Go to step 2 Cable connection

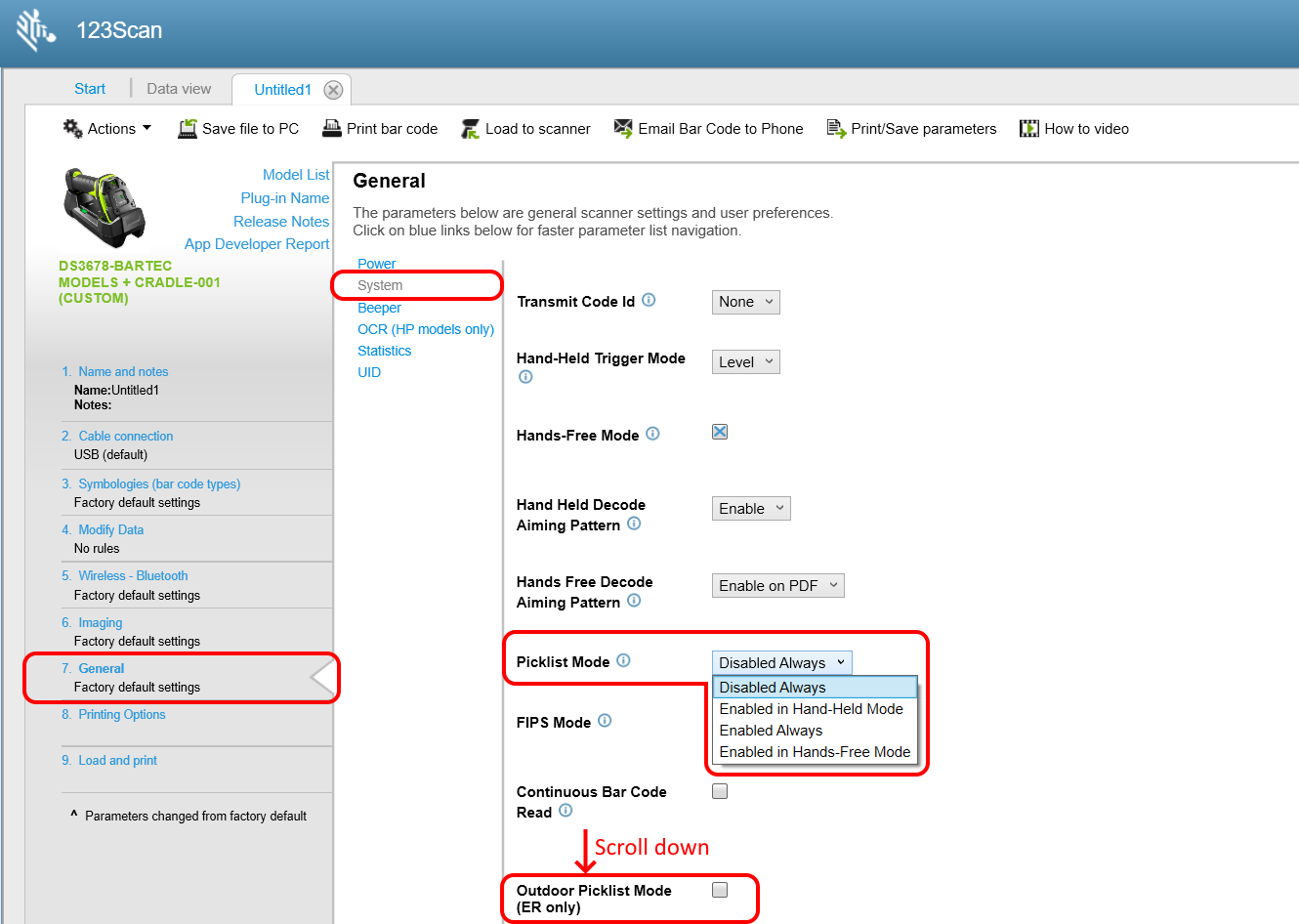(126, 437)
